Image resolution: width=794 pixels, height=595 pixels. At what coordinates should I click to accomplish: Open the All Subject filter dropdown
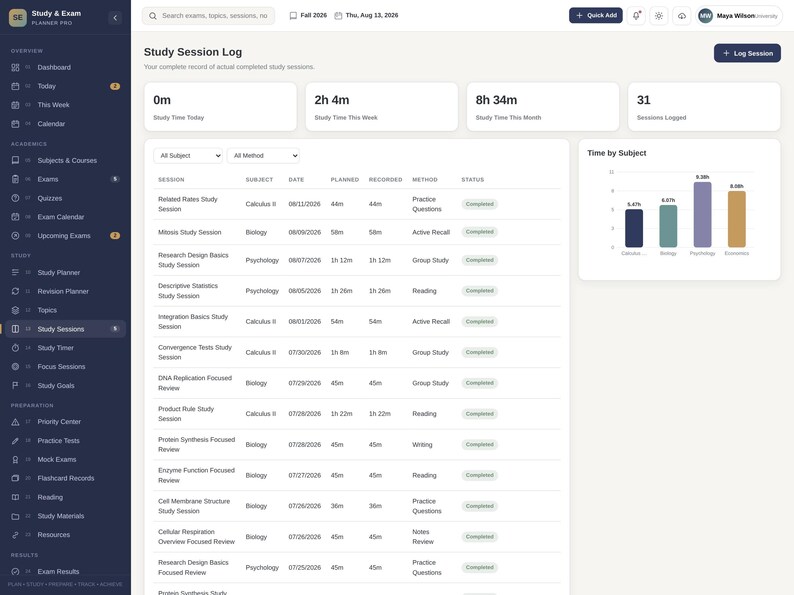[188, 155]
